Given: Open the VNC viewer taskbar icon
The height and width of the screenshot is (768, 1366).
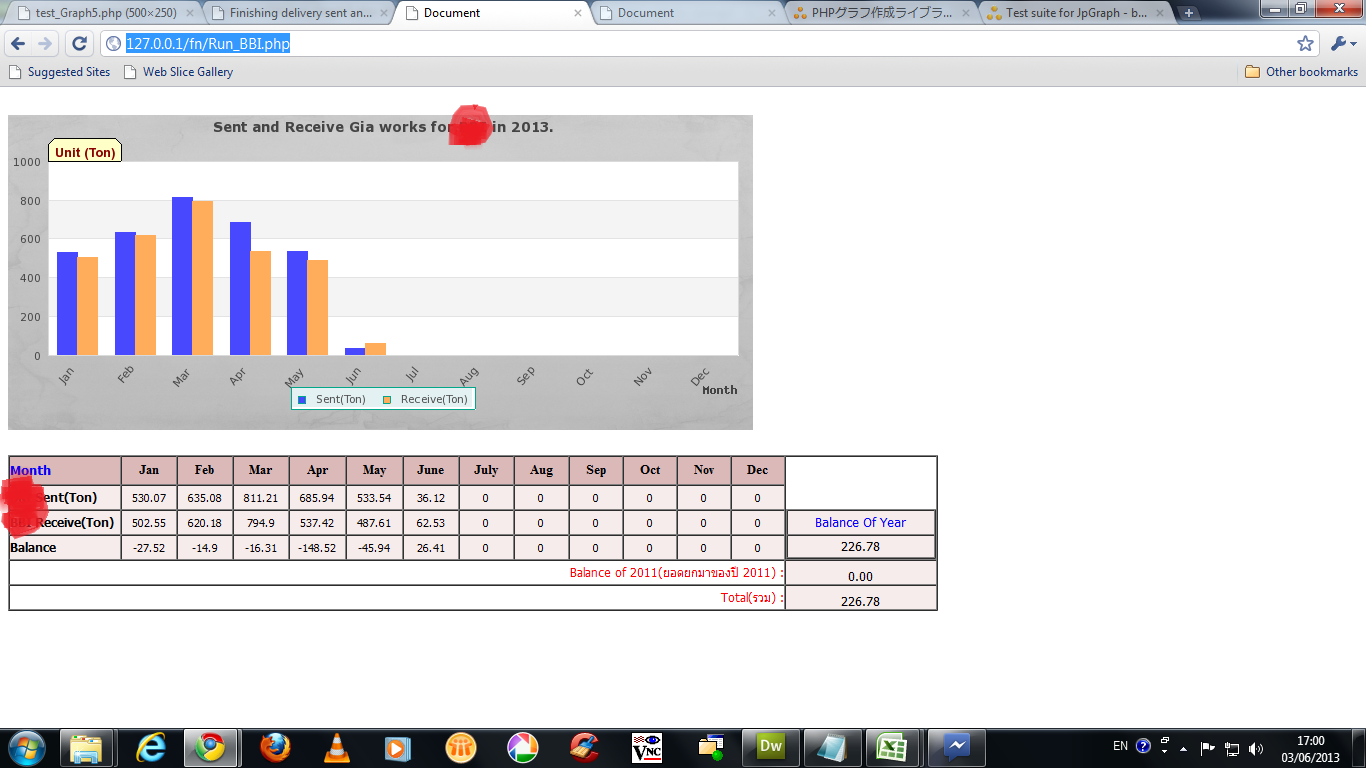Looking at the screenshot, I should click(x=646, y=748).
